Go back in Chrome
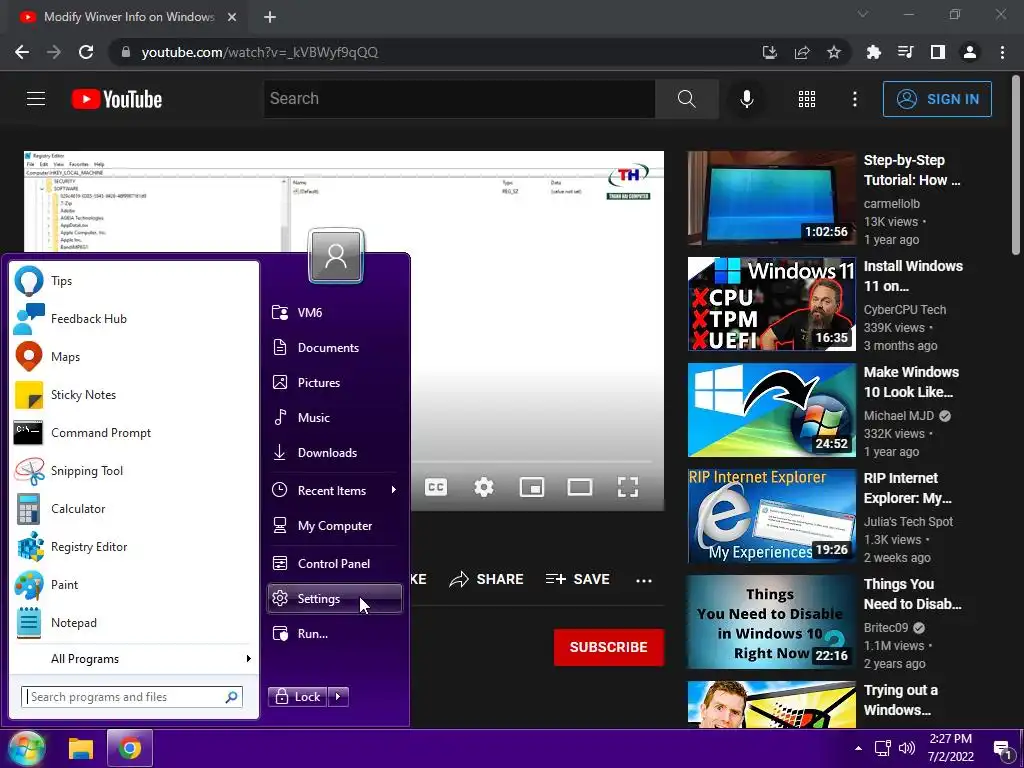The image size is (1024, 768). [22, 52]
